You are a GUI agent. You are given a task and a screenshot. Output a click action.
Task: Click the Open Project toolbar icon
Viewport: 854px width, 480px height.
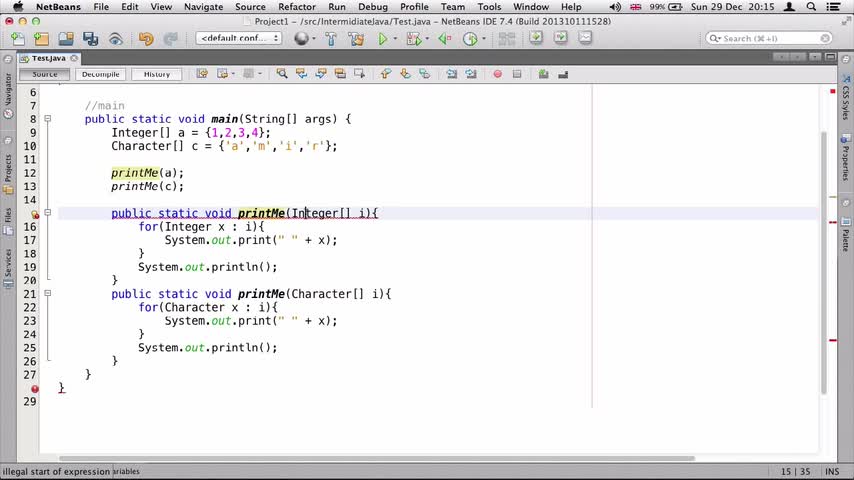(66, 39)
